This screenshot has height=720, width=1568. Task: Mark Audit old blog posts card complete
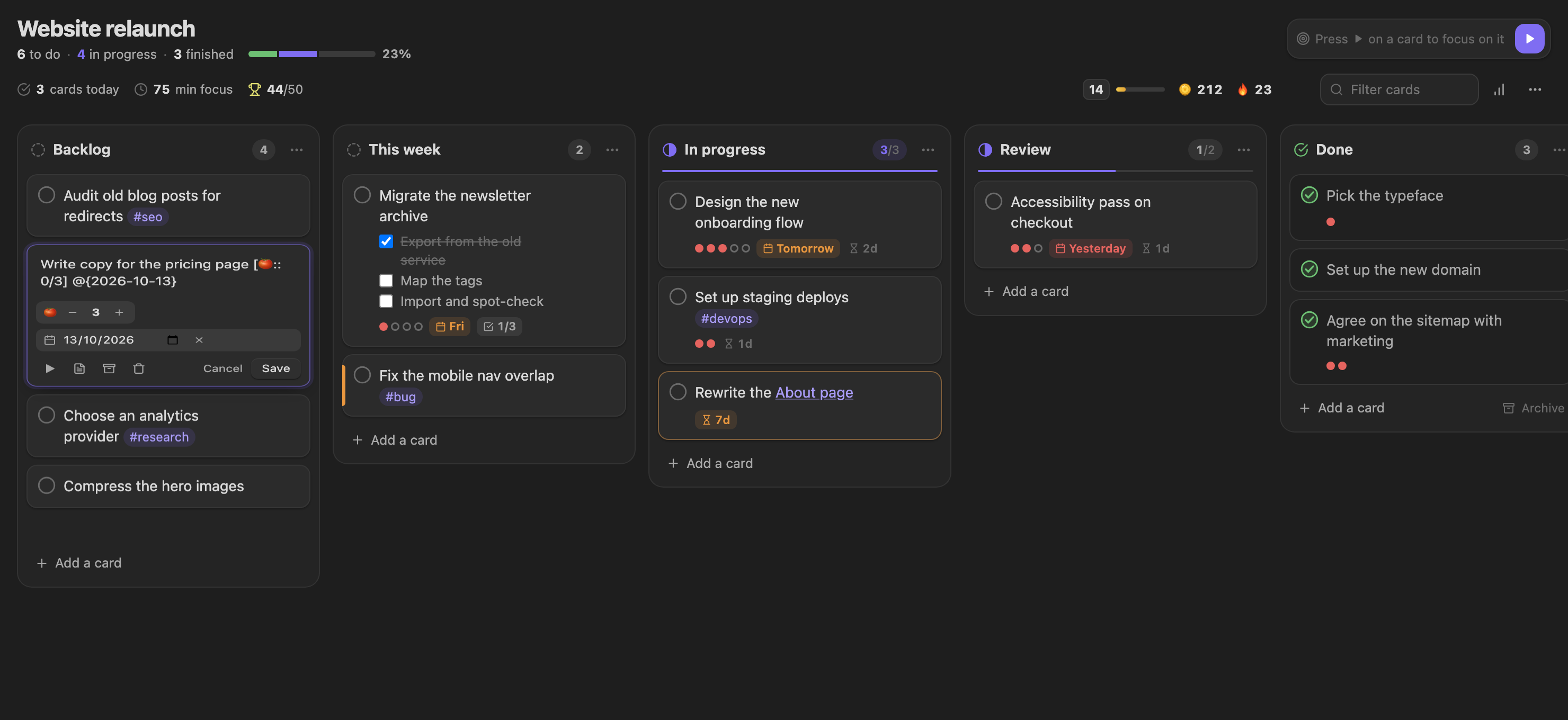[47, 195]
